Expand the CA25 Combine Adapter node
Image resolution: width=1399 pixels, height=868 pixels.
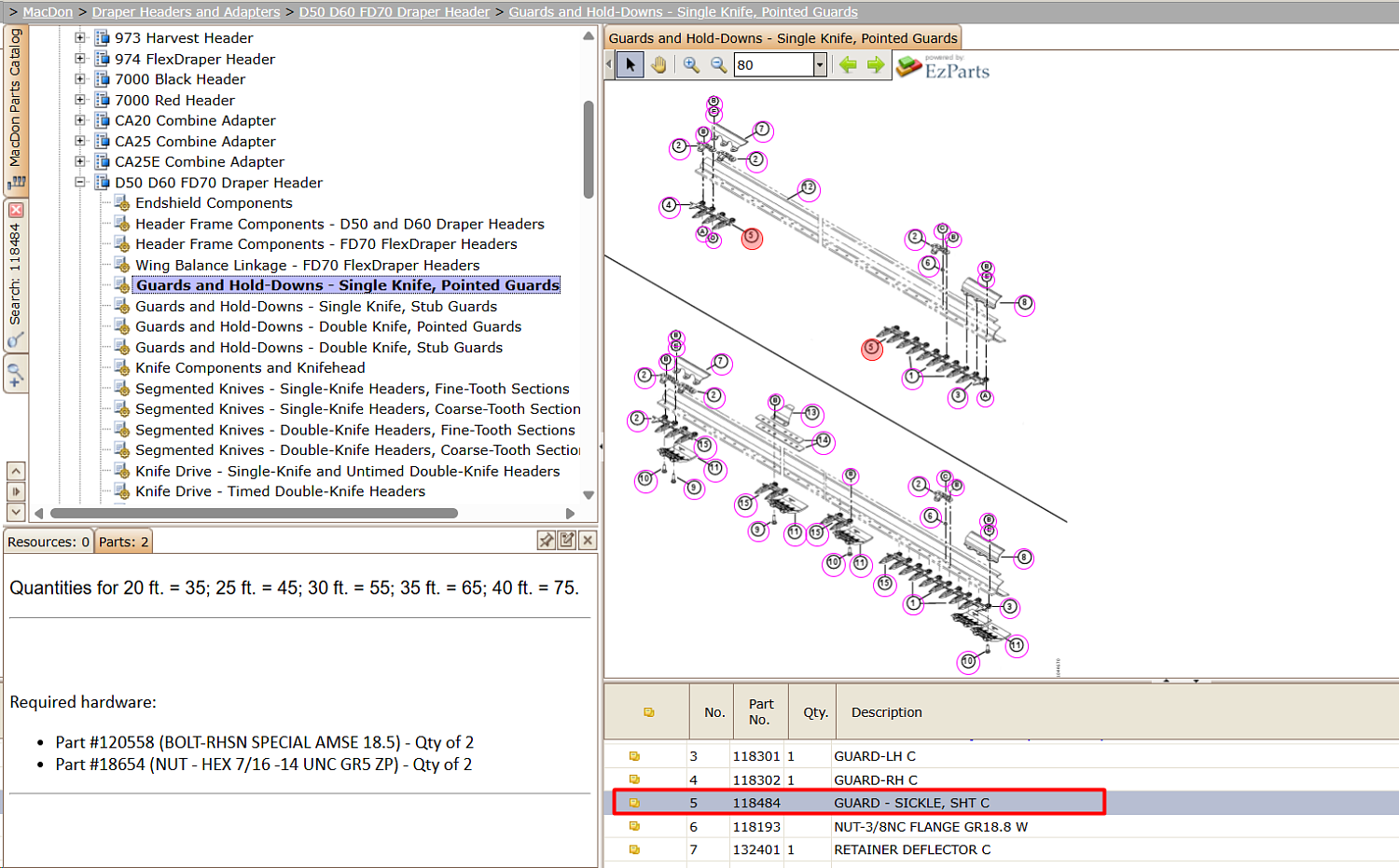80,141
